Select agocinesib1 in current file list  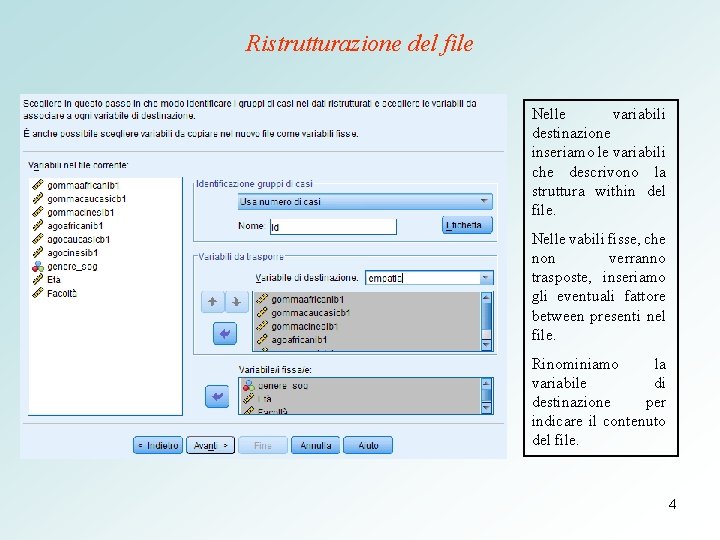coord(73,253)
